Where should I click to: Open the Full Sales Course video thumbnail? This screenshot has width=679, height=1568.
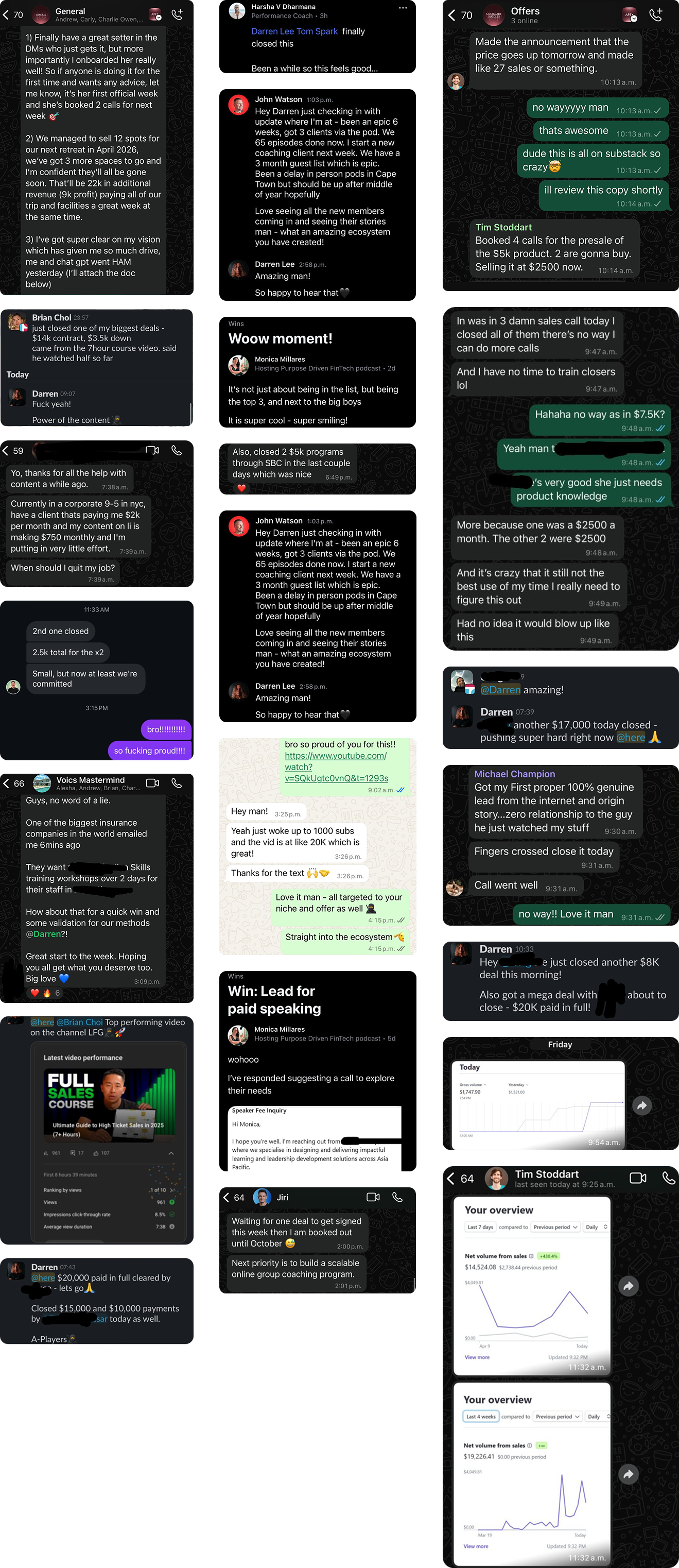(110, 1103)
